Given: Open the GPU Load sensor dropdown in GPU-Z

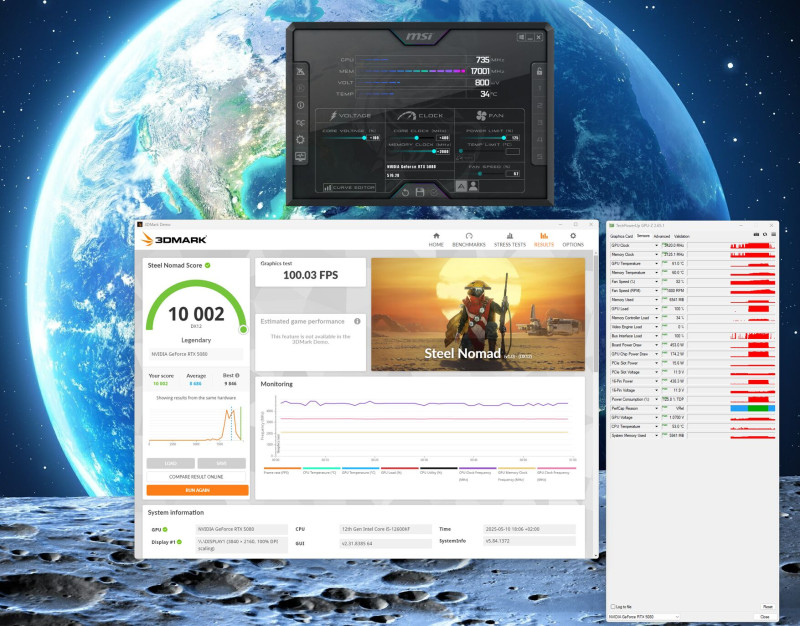Looking at the screenshot, I should [x=657, y=309].
